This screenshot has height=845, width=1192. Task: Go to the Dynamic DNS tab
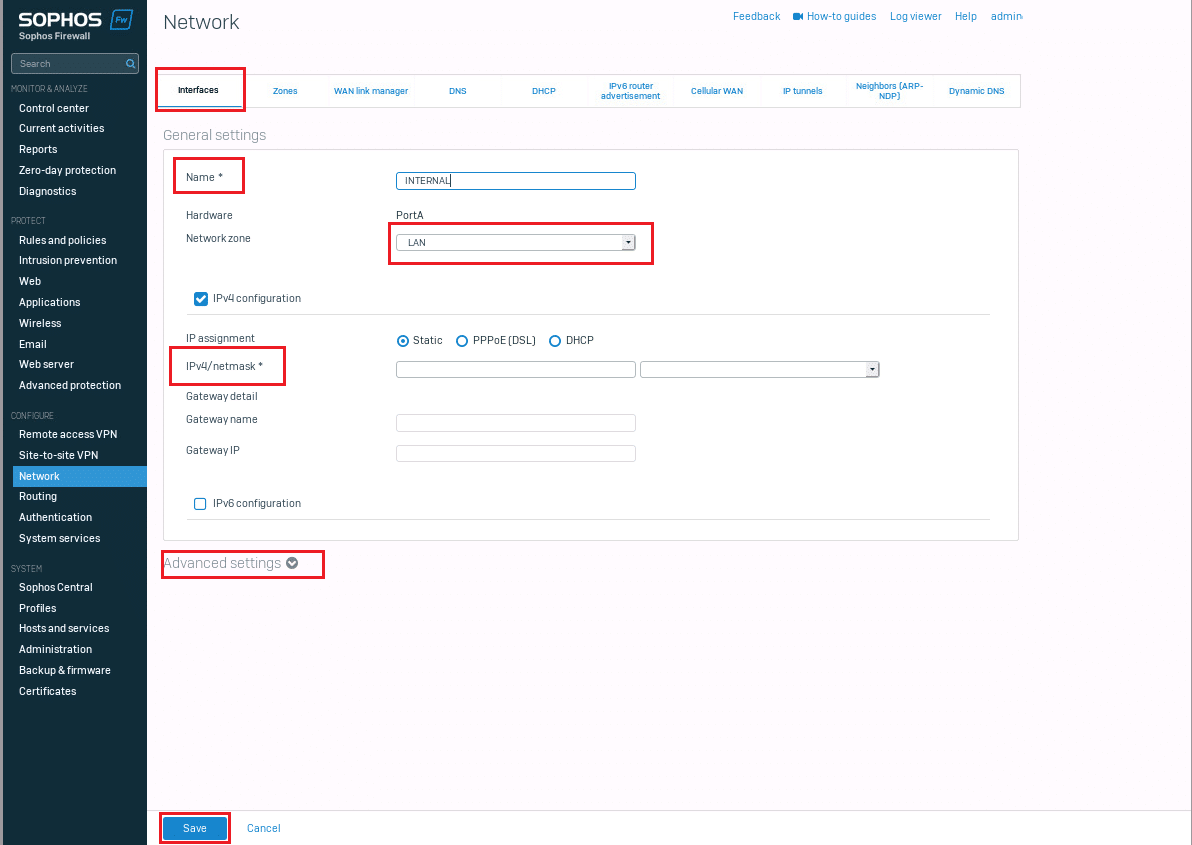coord(976,91)
